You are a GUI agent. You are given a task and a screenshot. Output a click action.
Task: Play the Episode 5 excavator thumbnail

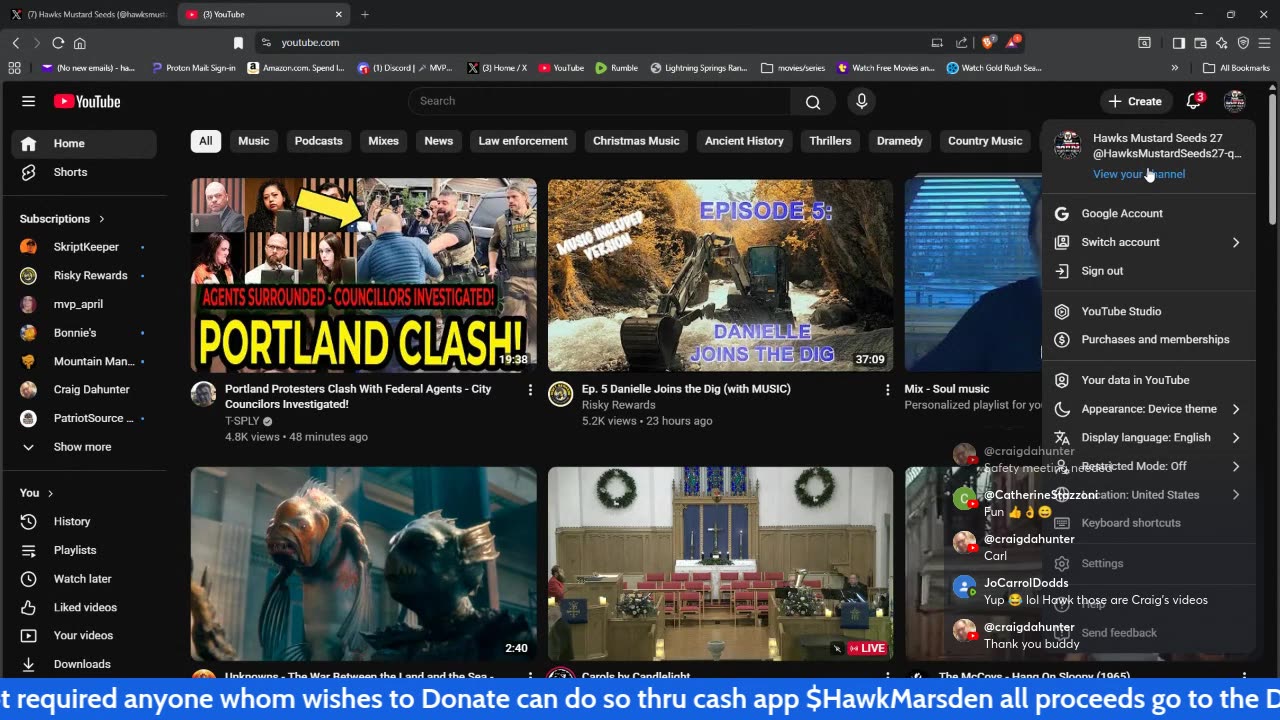coord(720,275)
